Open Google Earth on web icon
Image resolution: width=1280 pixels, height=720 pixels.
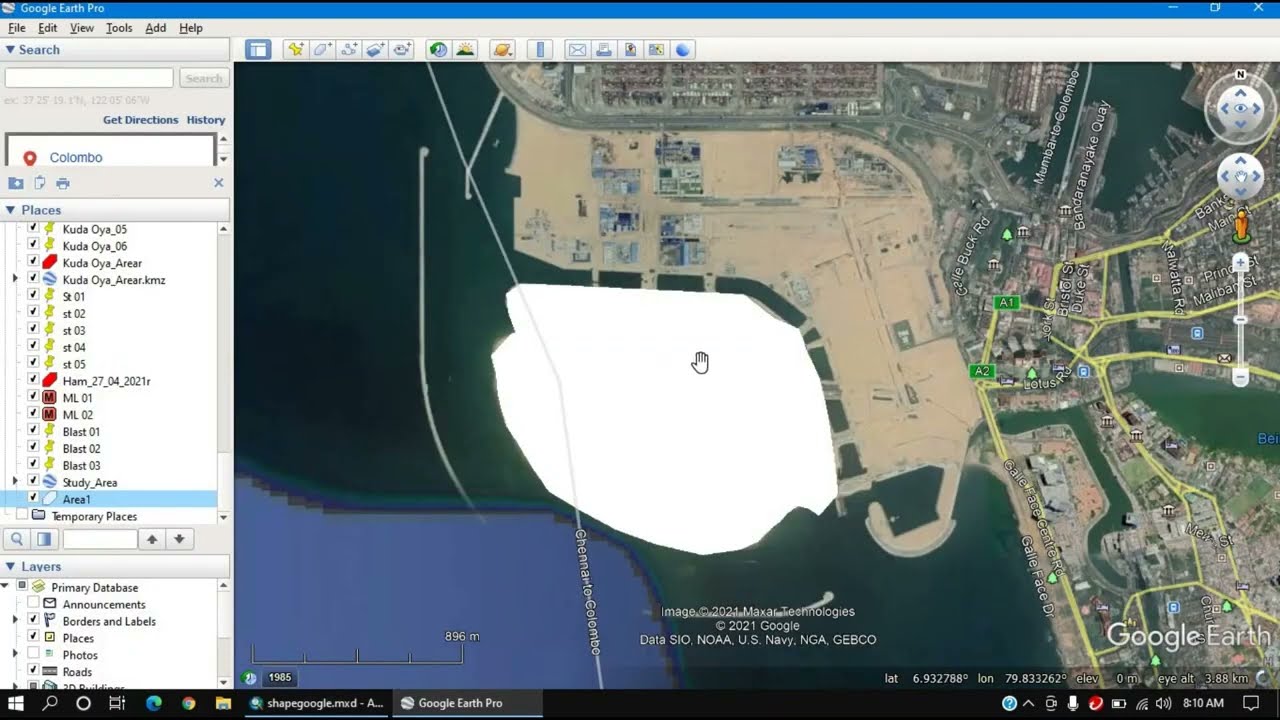[682, 50]
